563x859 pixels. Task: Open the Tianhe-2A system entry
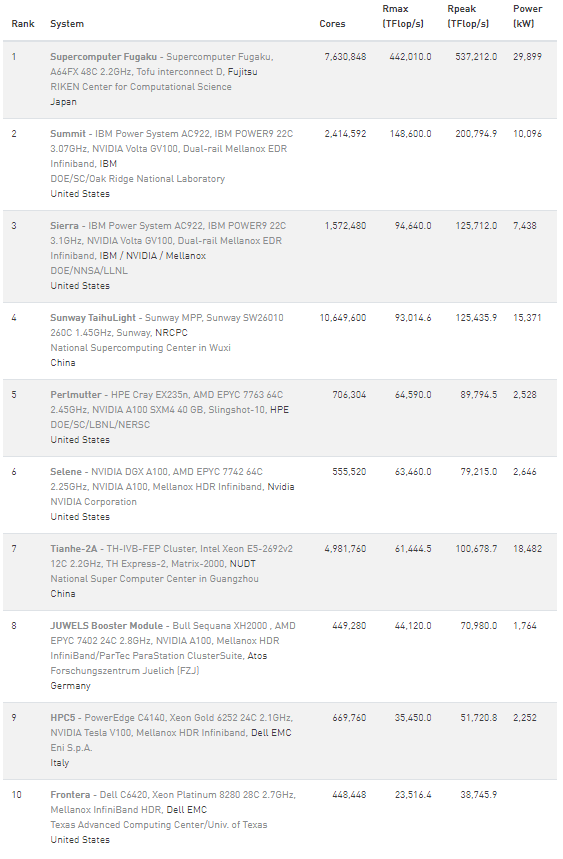[x=73, y=549]
